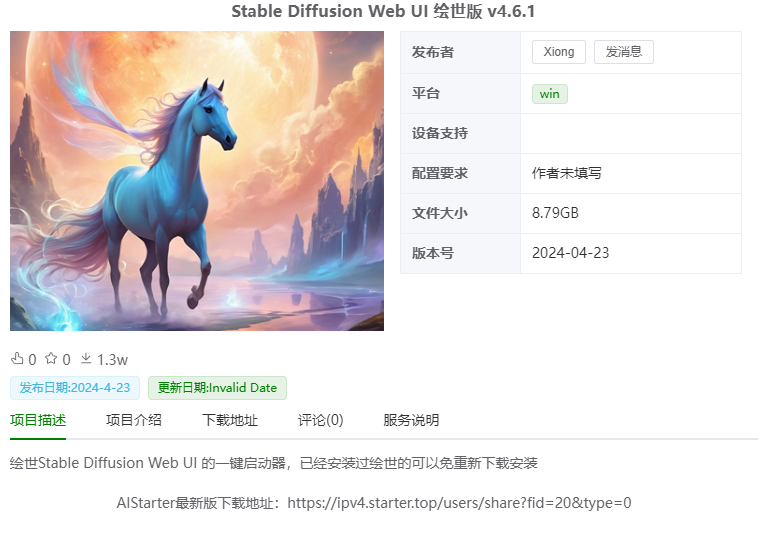Click the 更新日期:Invalid Date badge

pos(217,388)
